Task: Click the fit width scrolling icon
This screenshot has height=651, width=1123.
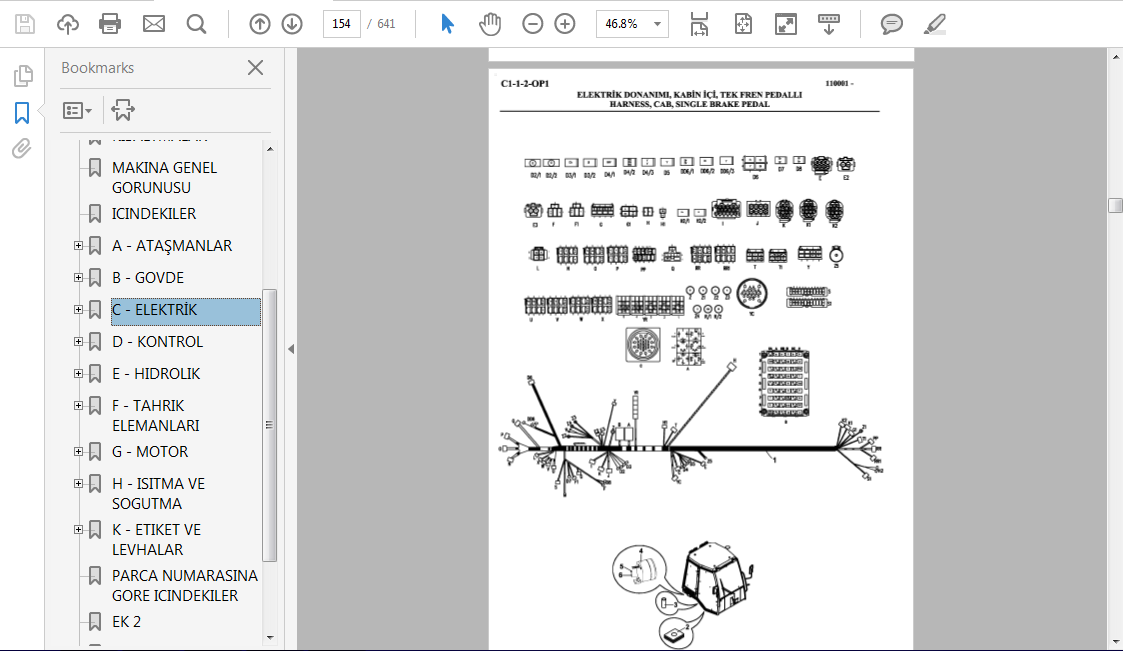Action: tap(699, 24)
